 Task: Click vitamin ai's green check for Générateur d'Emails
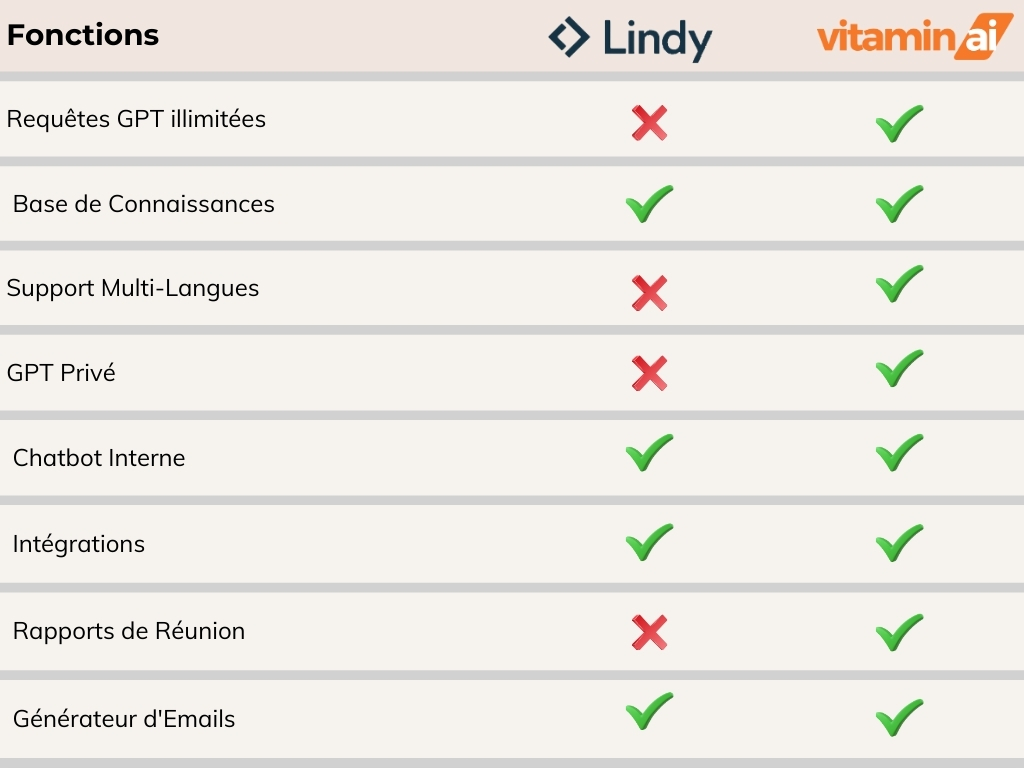[899, 717]
